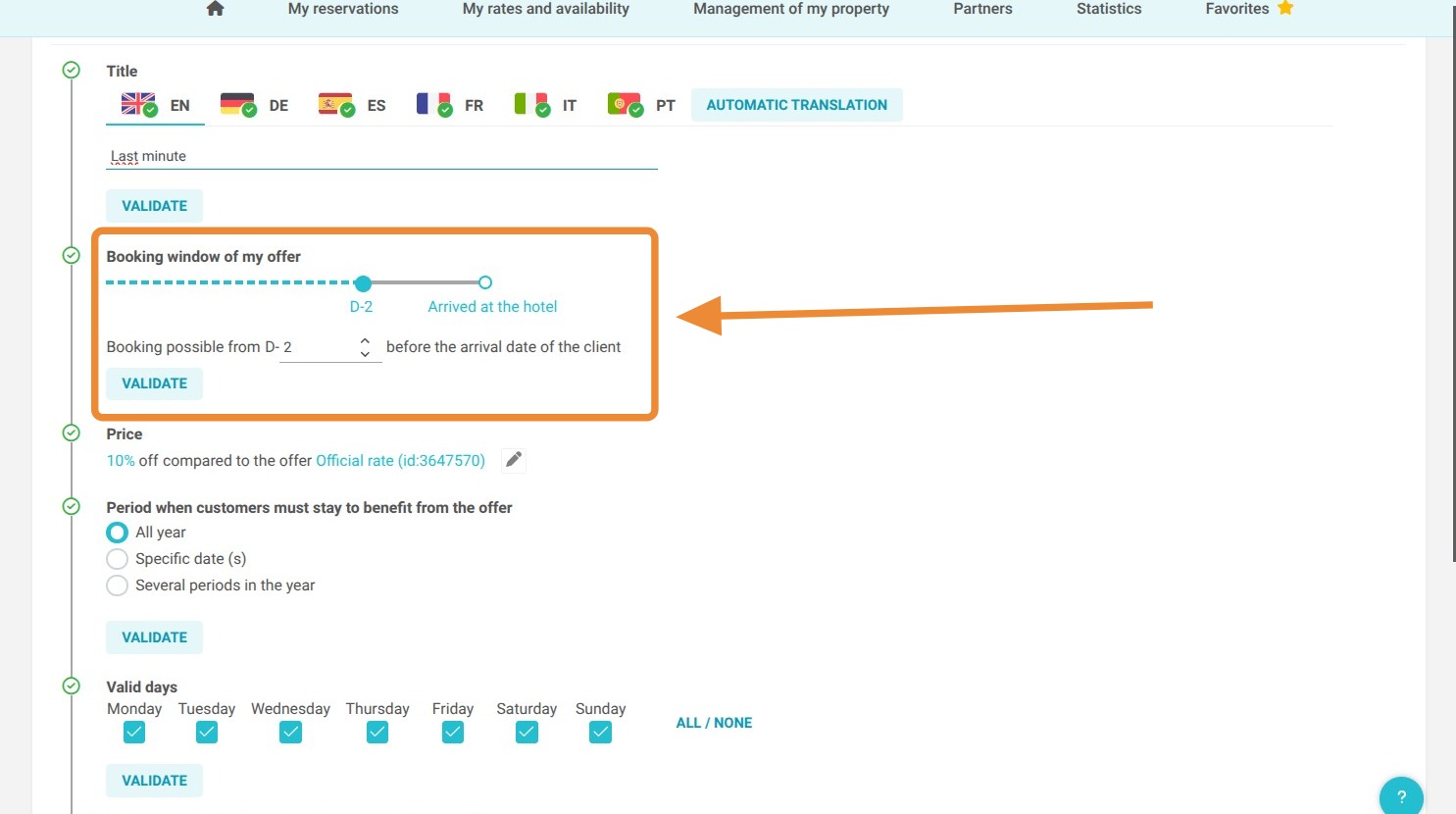This screenshot has width=1456, height=814.
Task: Click the green check icon beside Period section
Action: click(x=71, y=506)
